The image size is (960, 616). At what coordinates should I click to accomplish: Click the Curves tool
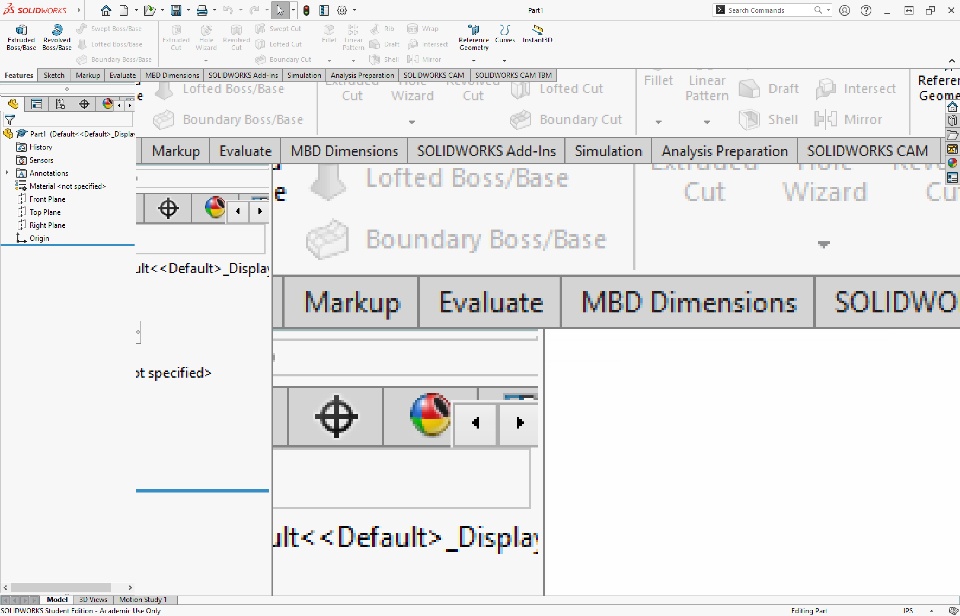504,34
